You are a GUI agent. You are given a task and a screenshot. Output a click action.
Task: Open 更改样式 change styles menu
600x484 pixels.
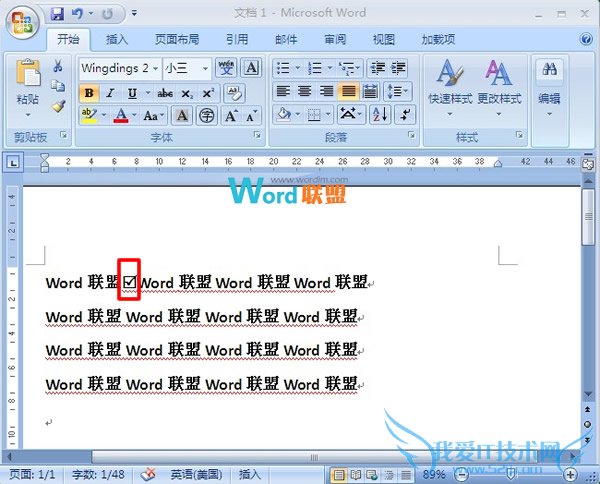tap(499, 87)
